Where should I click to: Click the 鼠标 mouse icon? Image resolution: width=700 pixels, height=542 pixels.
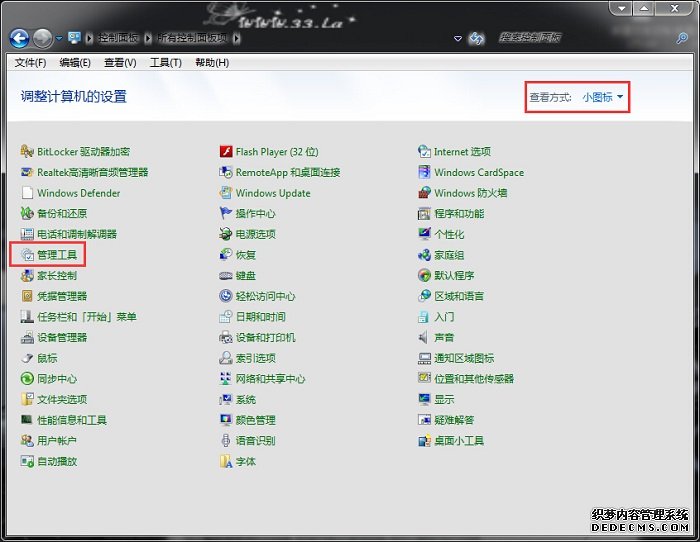point(27,358)
